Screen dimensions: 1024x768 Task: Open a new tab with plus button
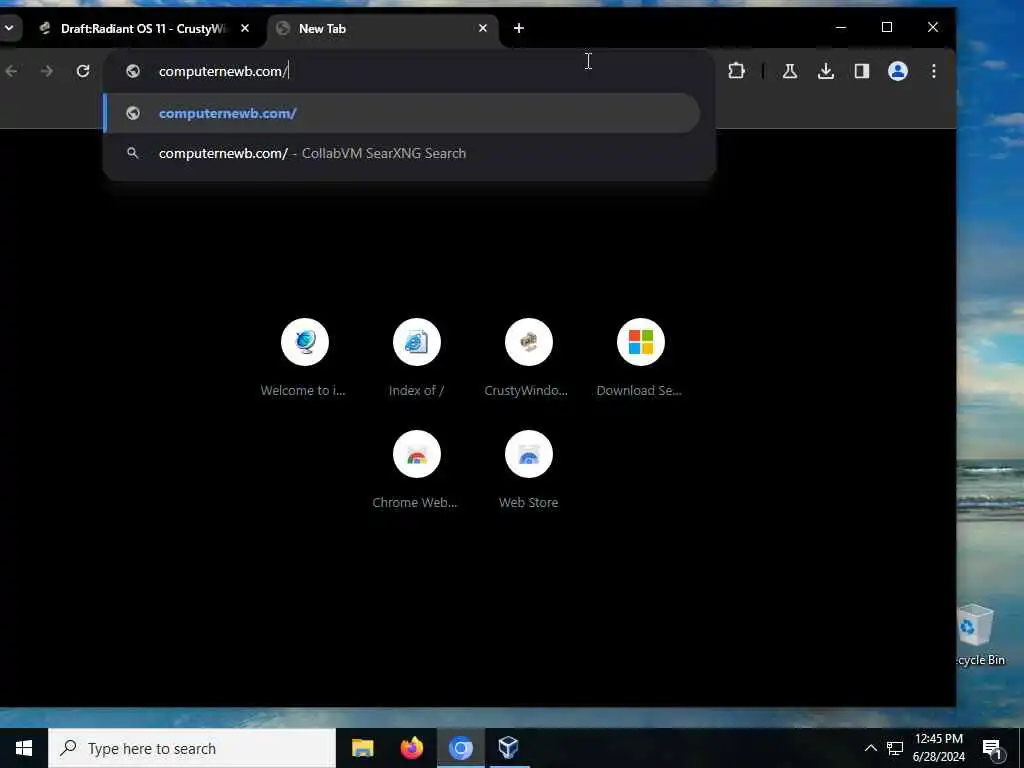click(x=519, y=28)
